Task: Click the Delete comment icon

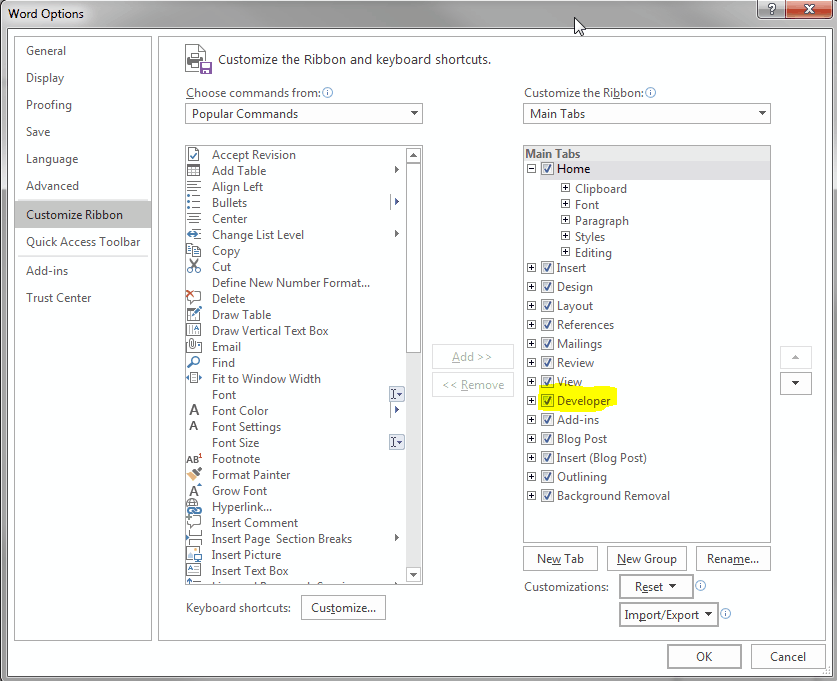Action: tap(193, 298)
